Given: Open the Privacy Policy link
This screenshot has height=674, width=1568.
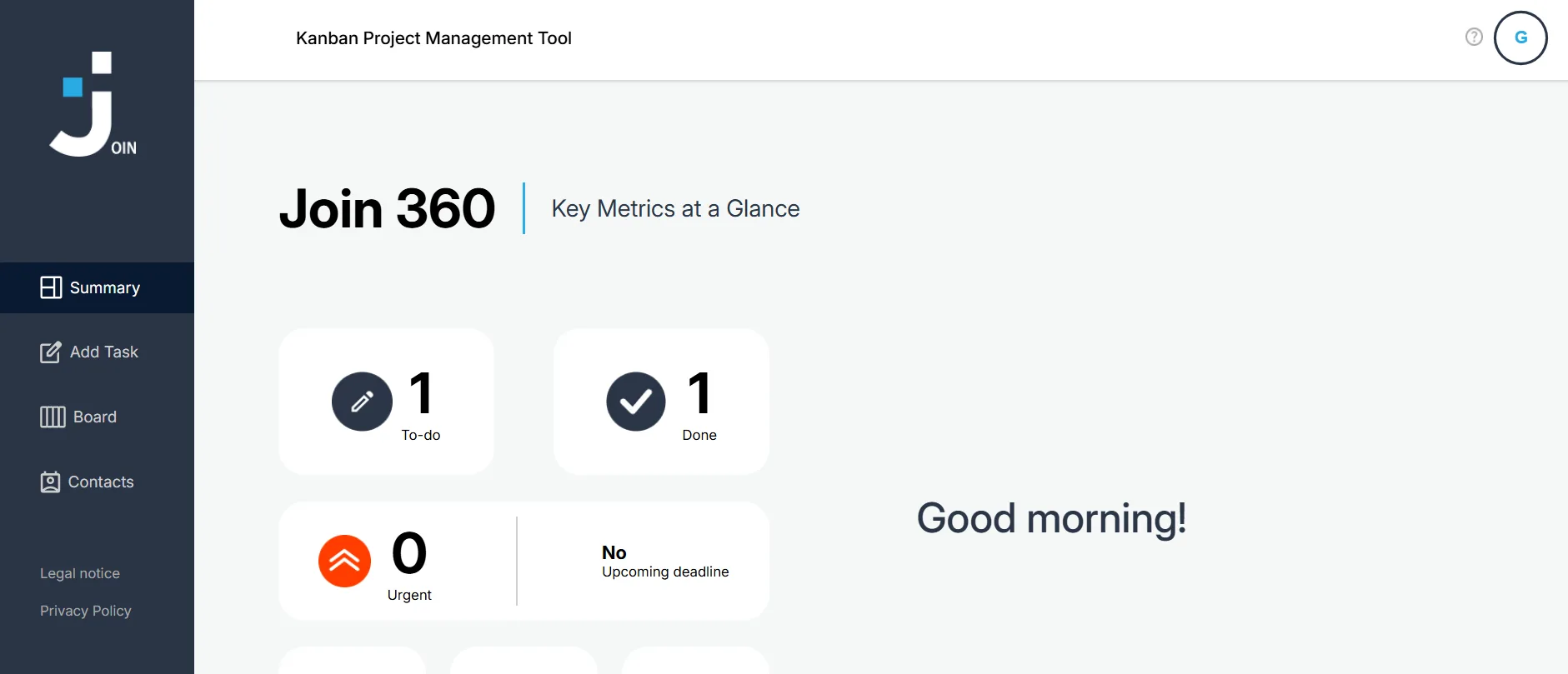Looking at the screenshot, I should point(86,611).
